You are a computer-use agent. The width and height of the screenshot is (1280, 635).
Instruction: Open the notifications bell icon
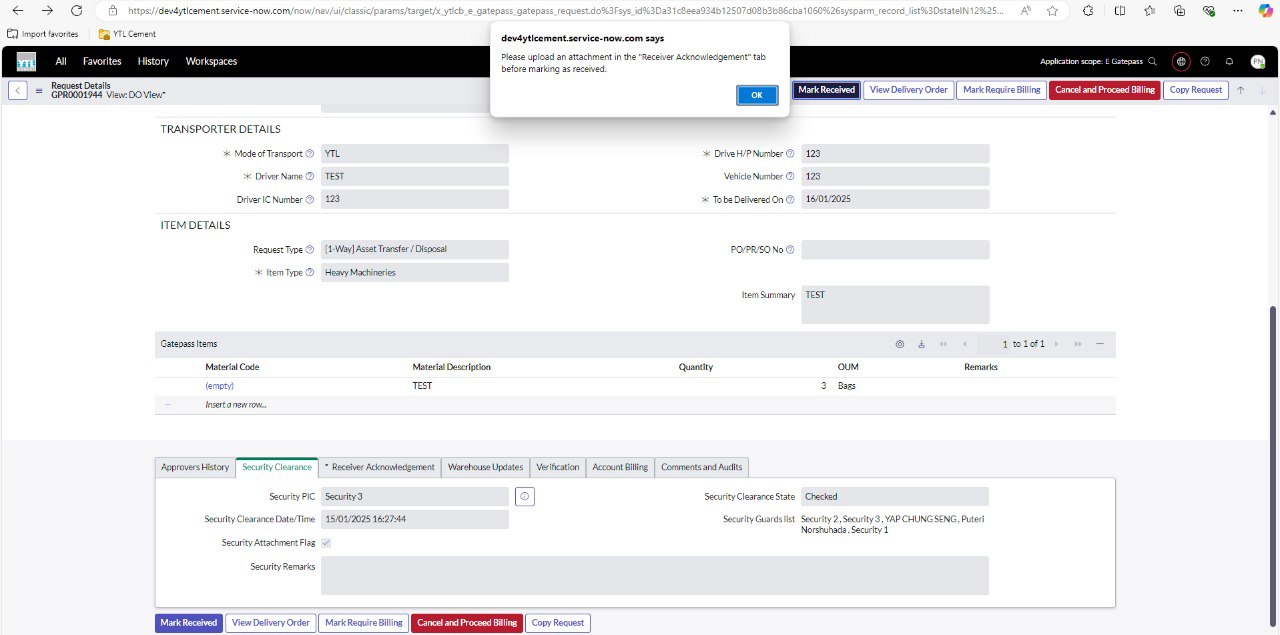1229,61
